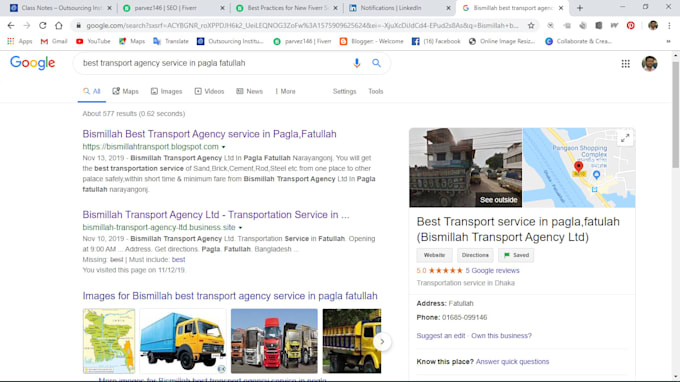Expand the map in knowledge panel
The width and height of the screenshot is (680, 382).
coord(625,138)
